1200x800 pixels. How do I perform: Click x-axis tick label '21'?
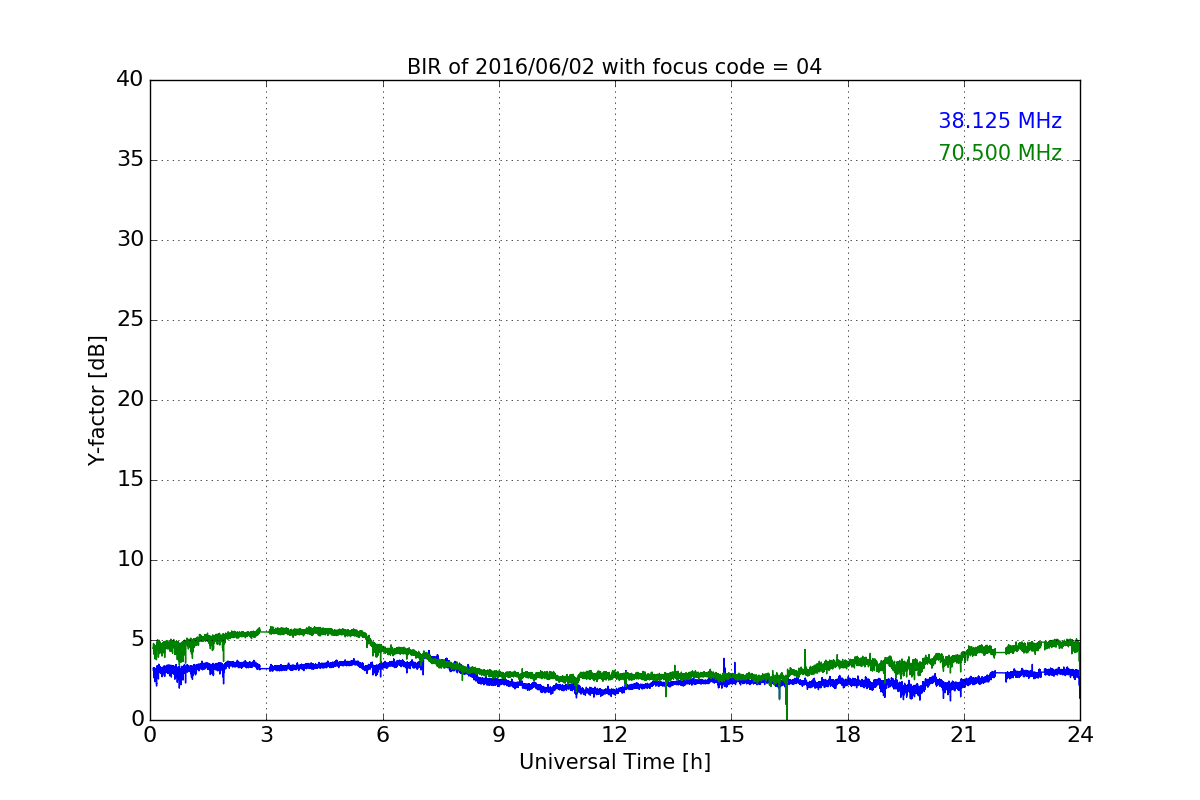coord(964,735)
